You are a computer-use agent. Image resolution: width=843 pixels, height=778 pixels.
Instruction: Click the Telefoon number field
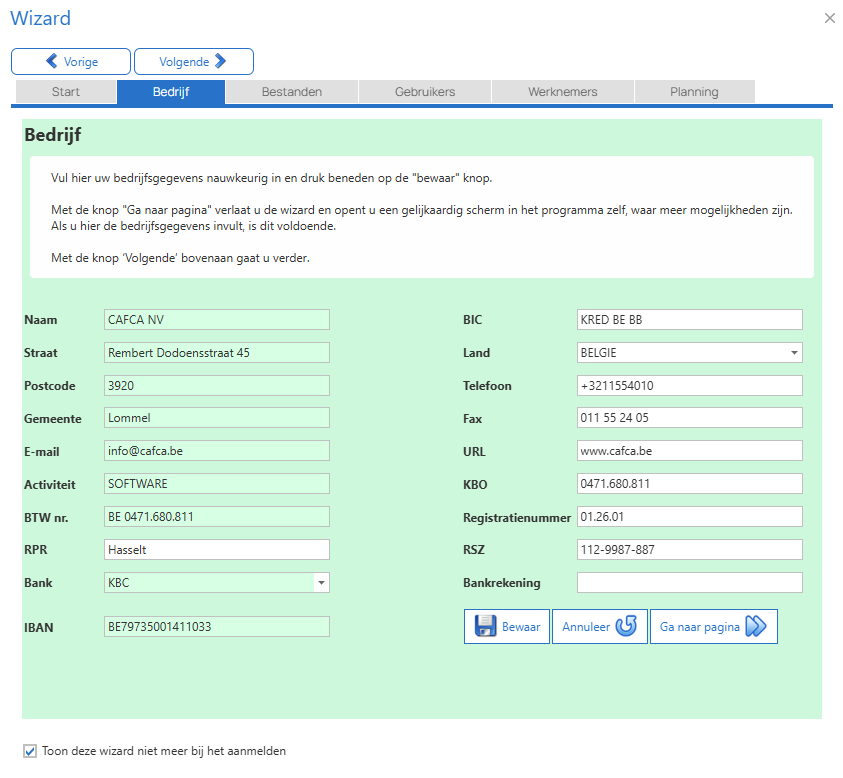[x=690, y=386]
